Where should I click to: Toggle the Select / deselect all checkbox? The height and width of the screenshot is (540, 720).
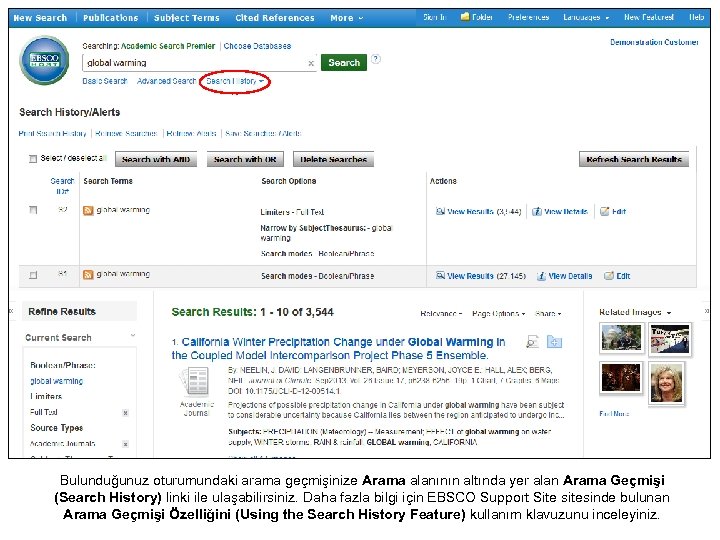tap(33, 159)
